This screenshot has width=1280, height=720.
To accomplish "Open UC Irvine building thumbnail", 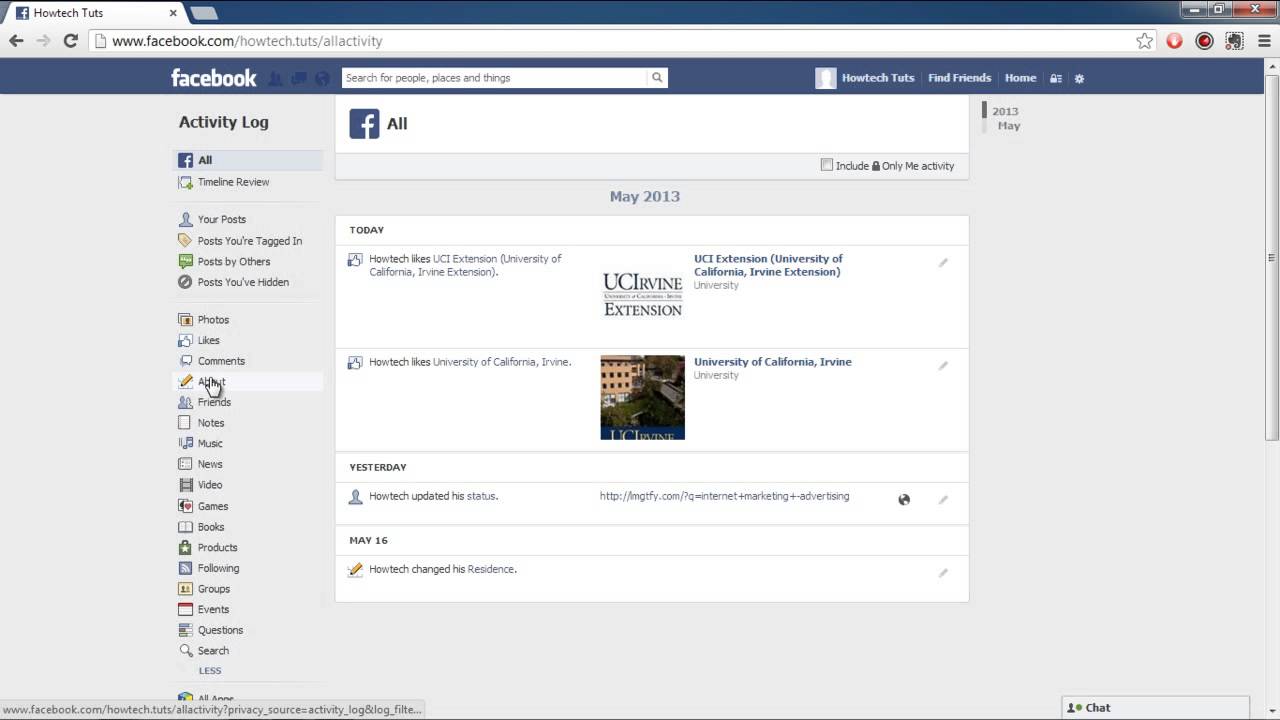I will (642, 398).
